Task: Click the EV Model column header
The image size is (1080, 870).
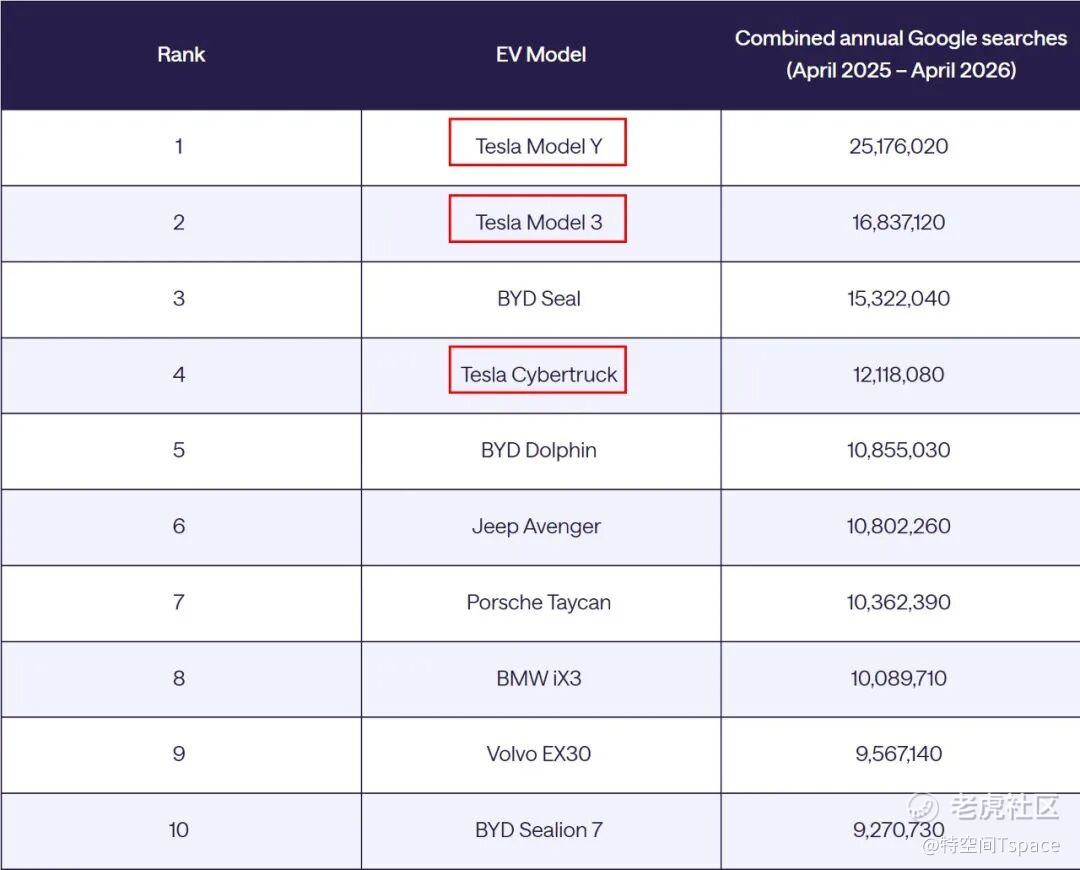Action: click(541, 54)
